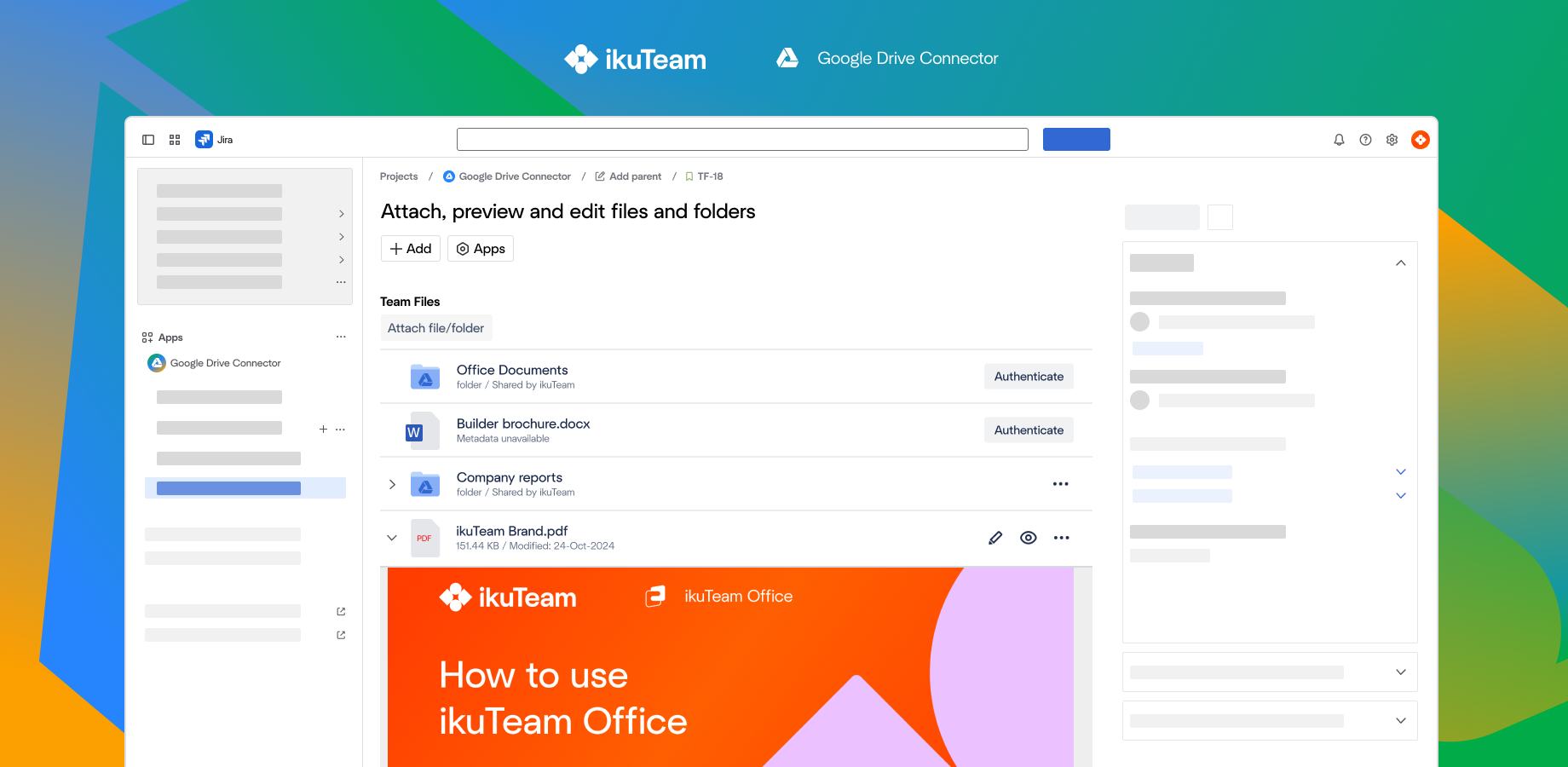Collapse the top details panel chevron

(1400, 263)
